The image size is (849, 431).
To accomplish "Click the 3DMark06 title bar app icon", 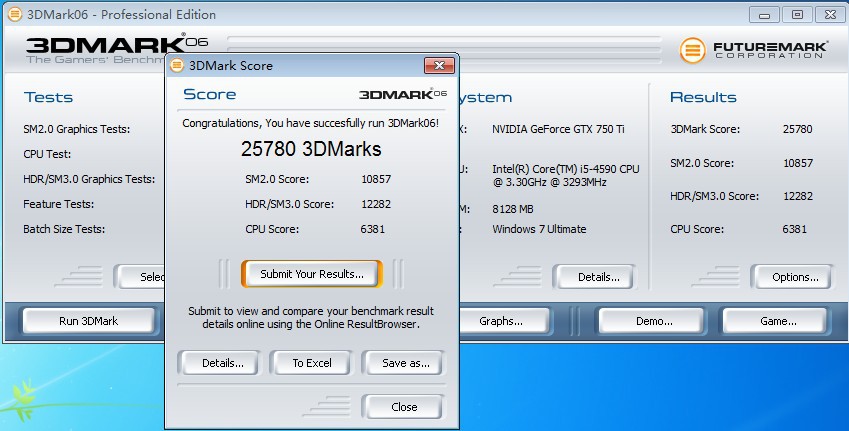I will [x=15, y=14].
